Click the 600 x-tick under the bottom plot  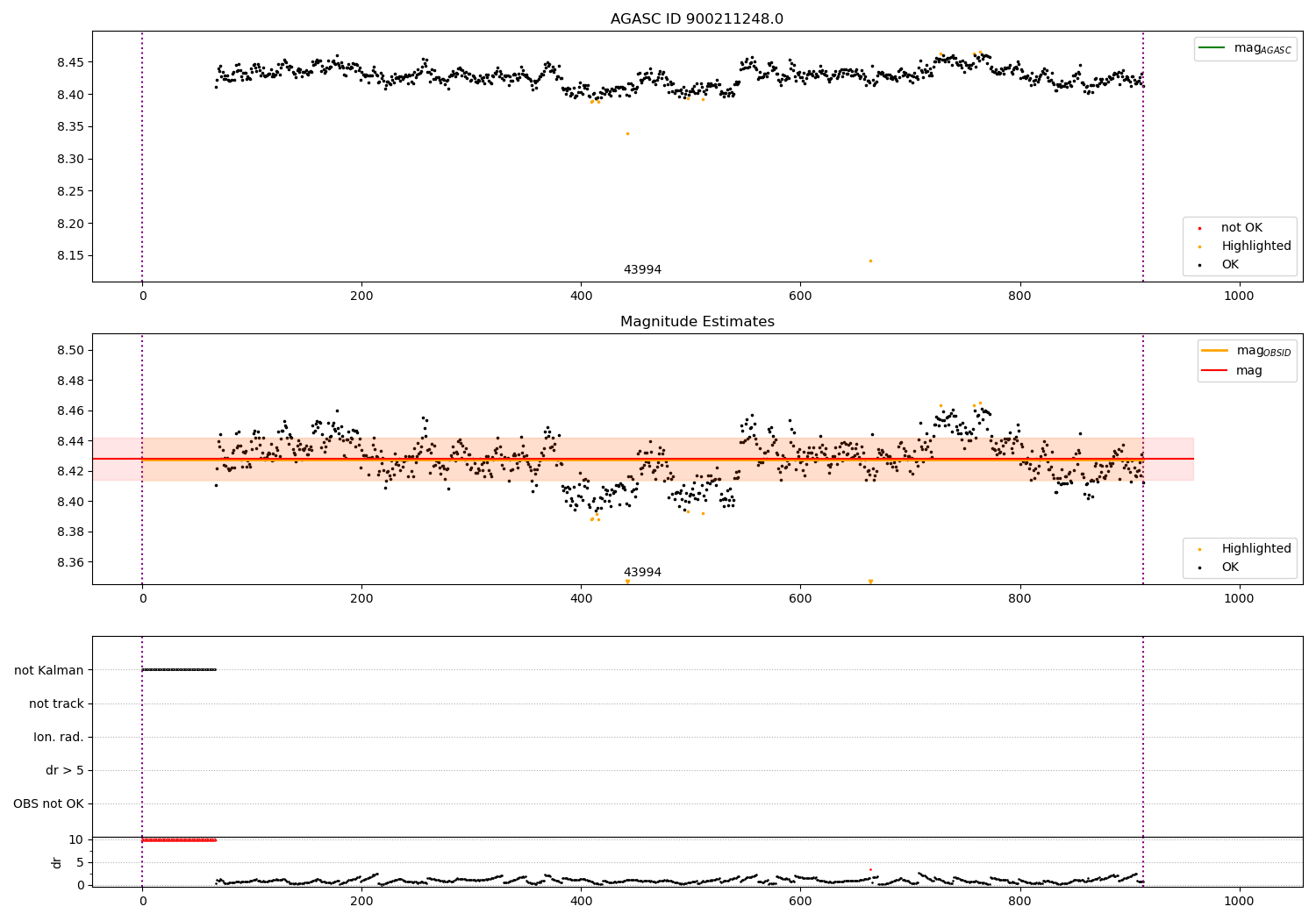[800, 900]
